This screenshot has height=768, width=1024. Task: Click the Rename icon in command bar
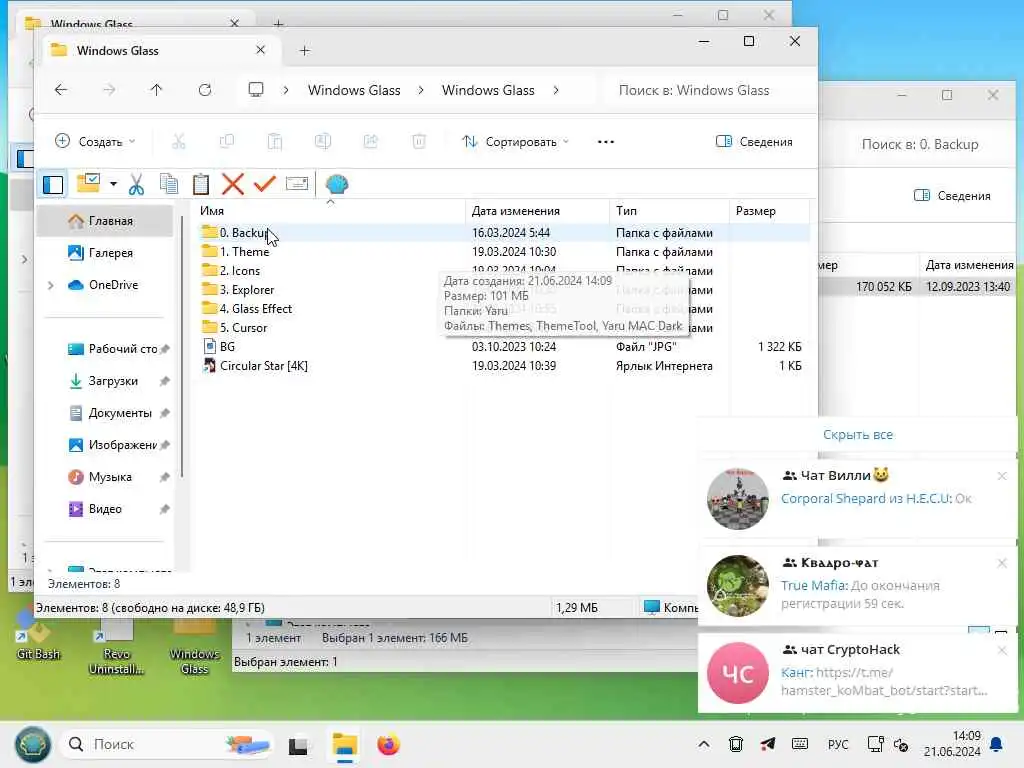point(323,142)
